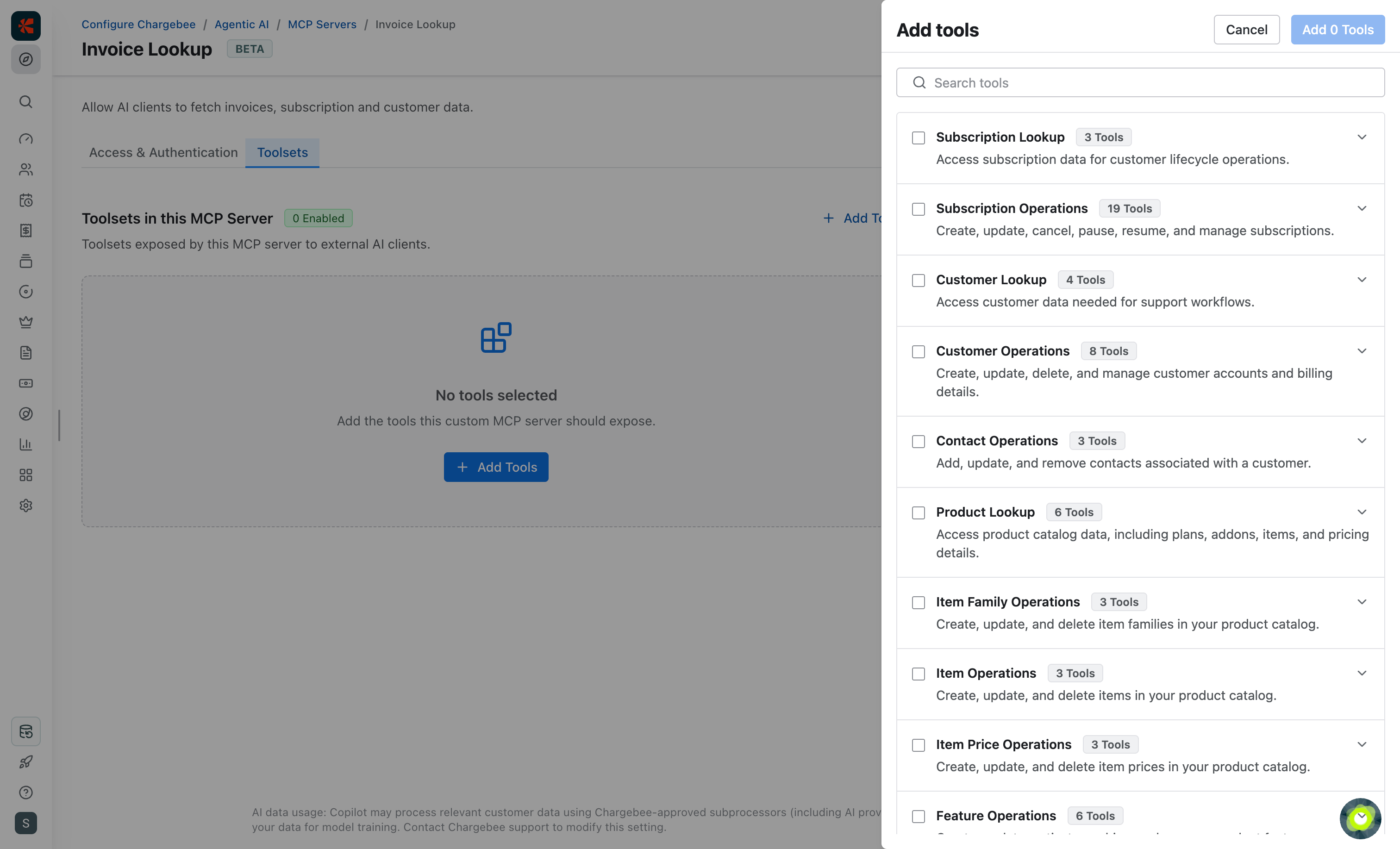This screenshot has height=849, width=1400.
Task: Go to MCP Servers breadcrumb
Action: (x=322, y=25)
